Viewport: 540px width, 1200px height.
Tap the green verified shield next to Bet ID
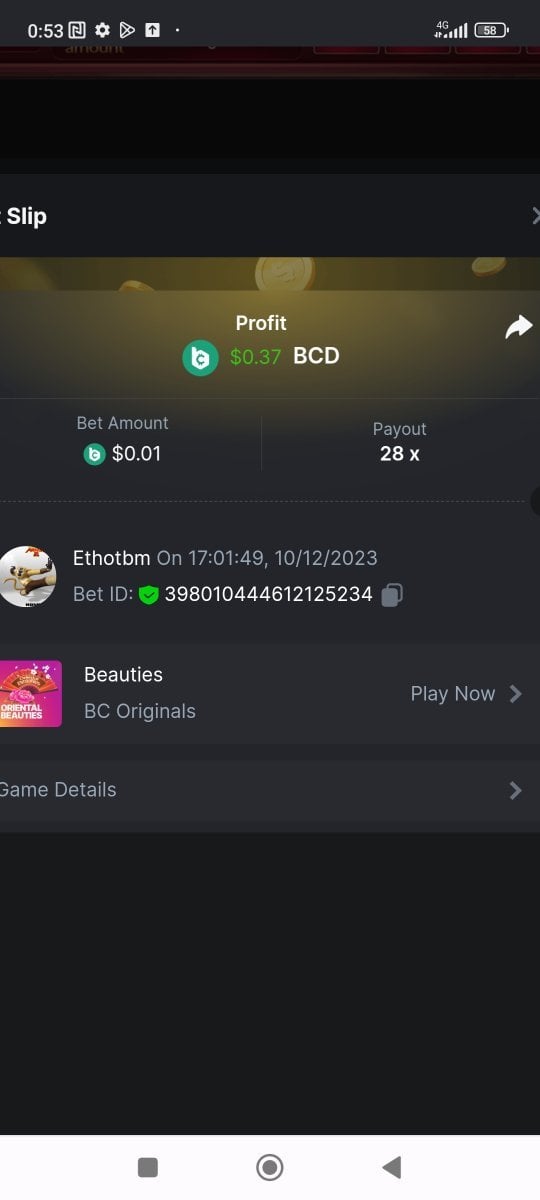click(149, 595)
